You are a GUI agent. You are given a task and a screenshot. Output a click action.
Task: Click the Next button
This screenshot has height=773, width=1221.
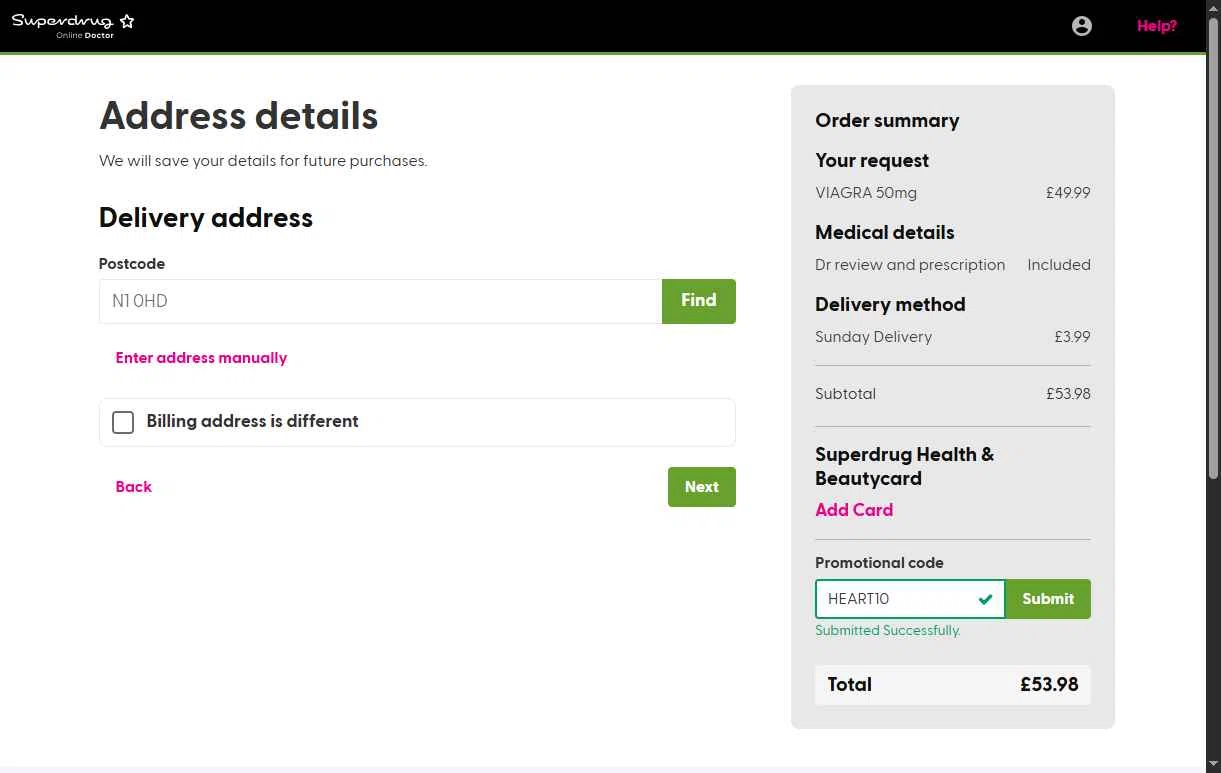coord(702,487)
